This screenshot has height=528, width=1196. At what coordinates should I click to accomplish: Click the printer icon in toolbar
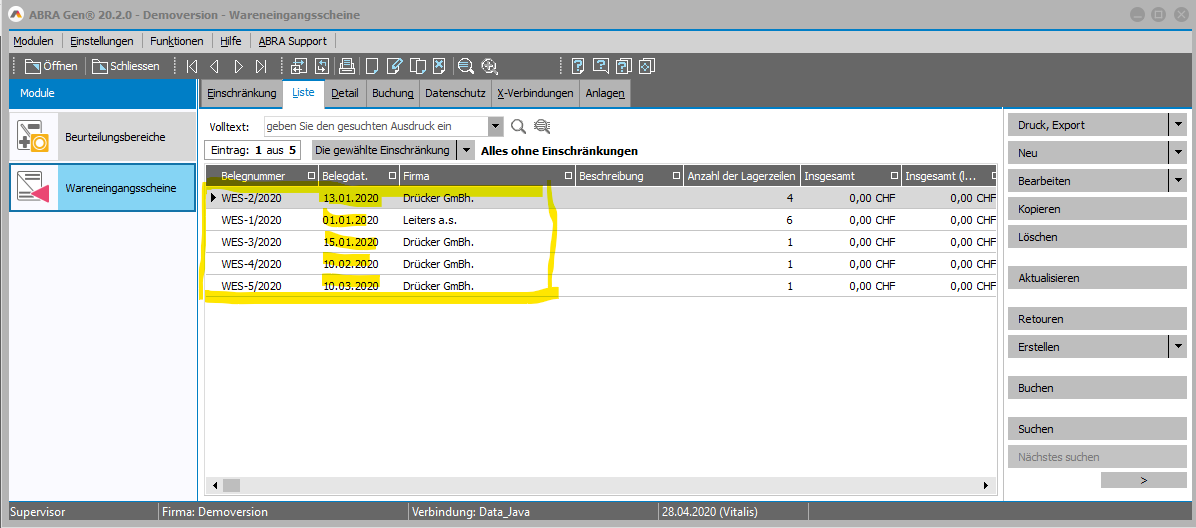click(346, 67)
